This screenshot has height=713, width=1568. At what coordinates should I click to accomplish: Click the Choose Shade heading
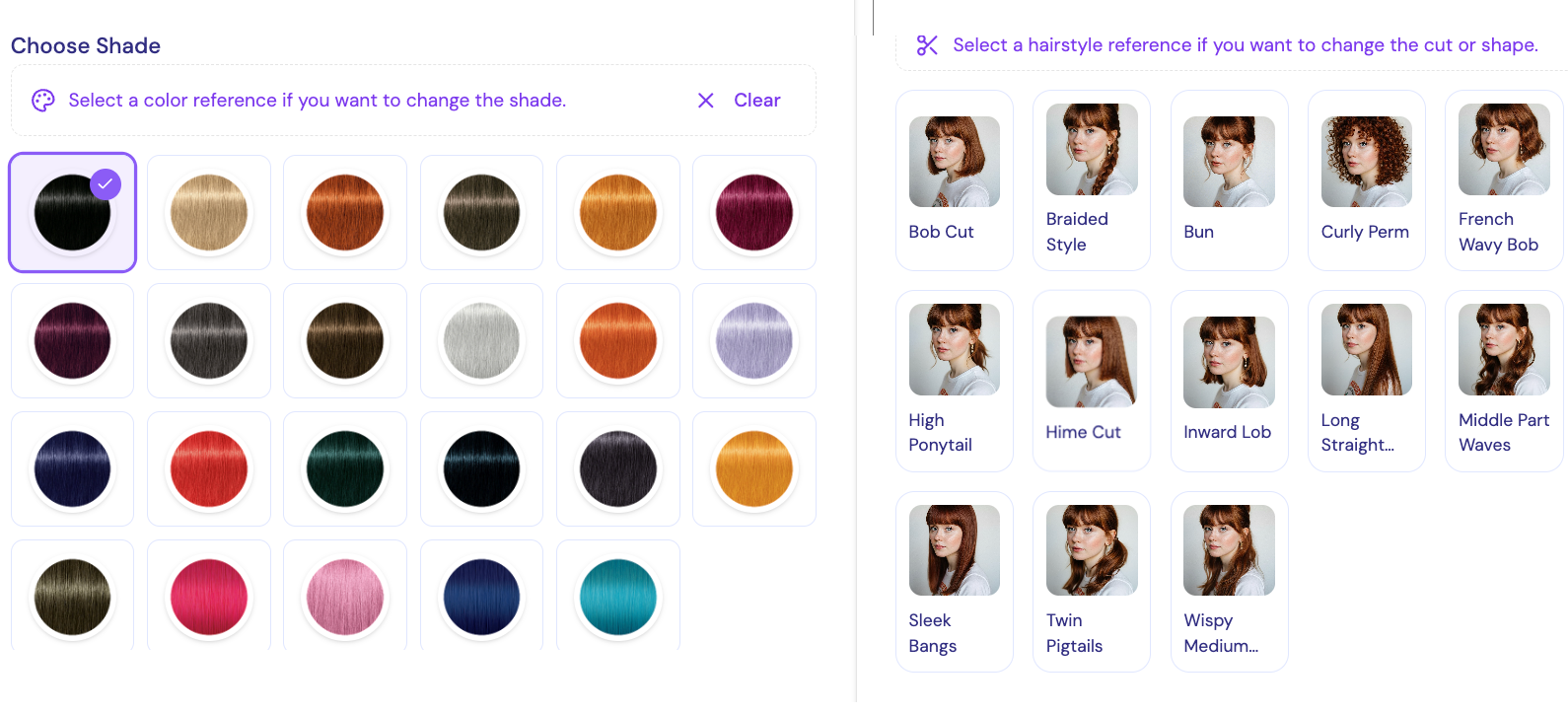coord(86,46)
